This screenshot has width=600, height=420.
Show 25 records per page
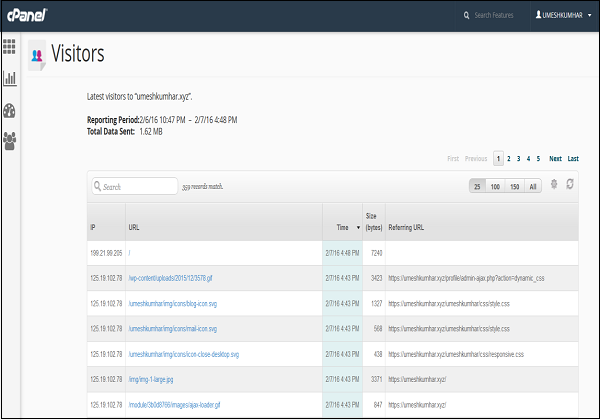(x=478, y=186)
